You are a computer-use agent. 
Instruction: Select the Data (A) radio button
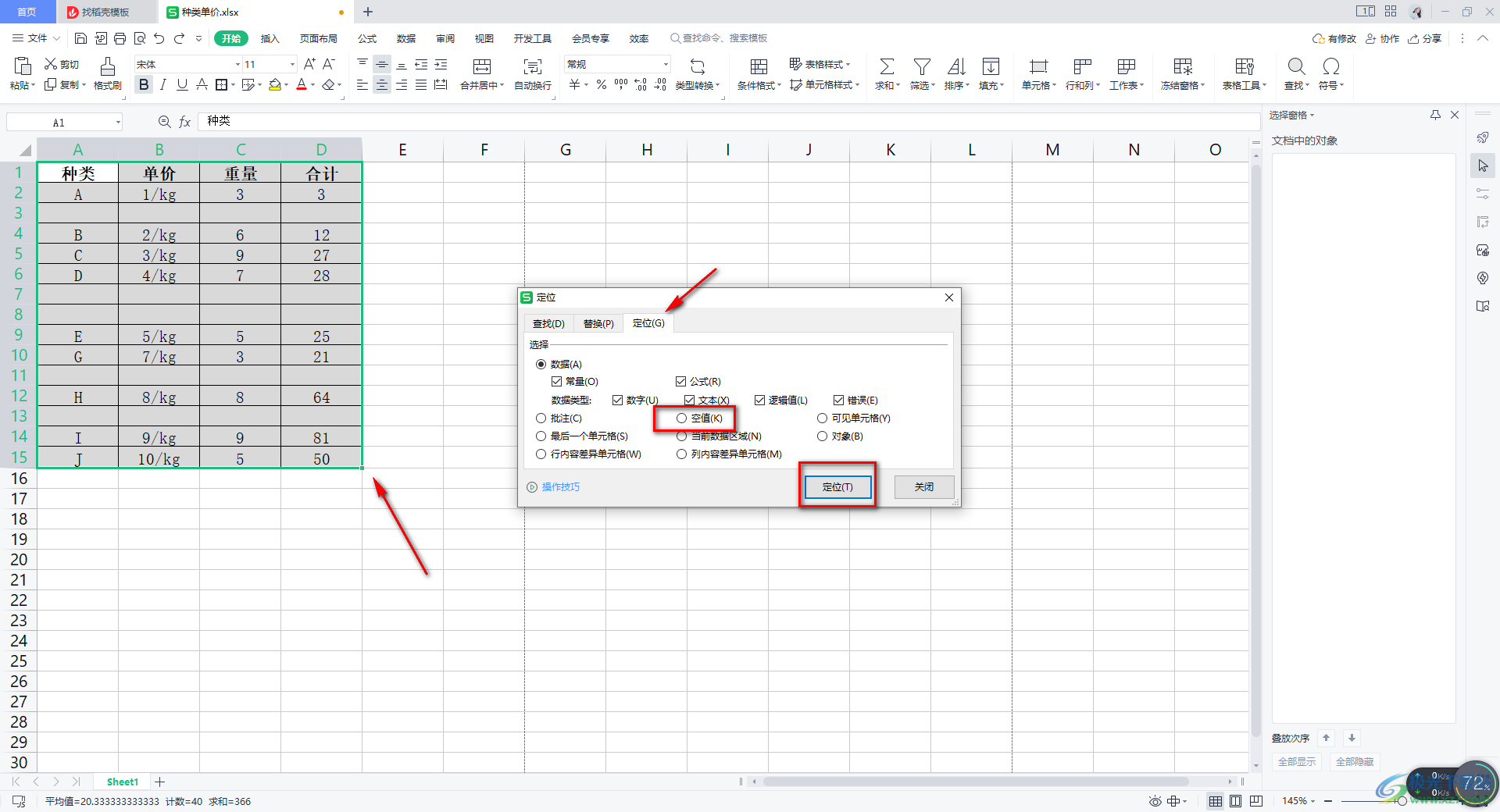coord(541,364)
